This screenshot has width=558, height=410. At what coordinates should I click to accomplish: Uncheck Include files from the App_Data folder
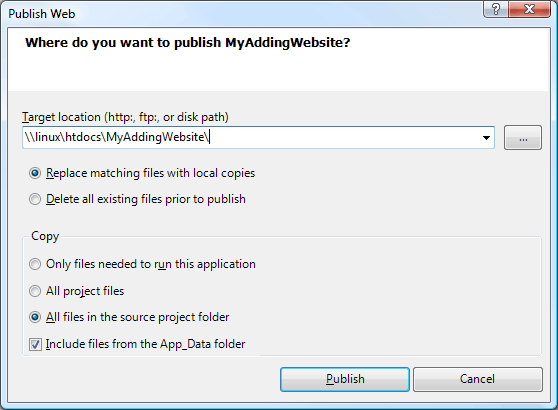(137, 344)
